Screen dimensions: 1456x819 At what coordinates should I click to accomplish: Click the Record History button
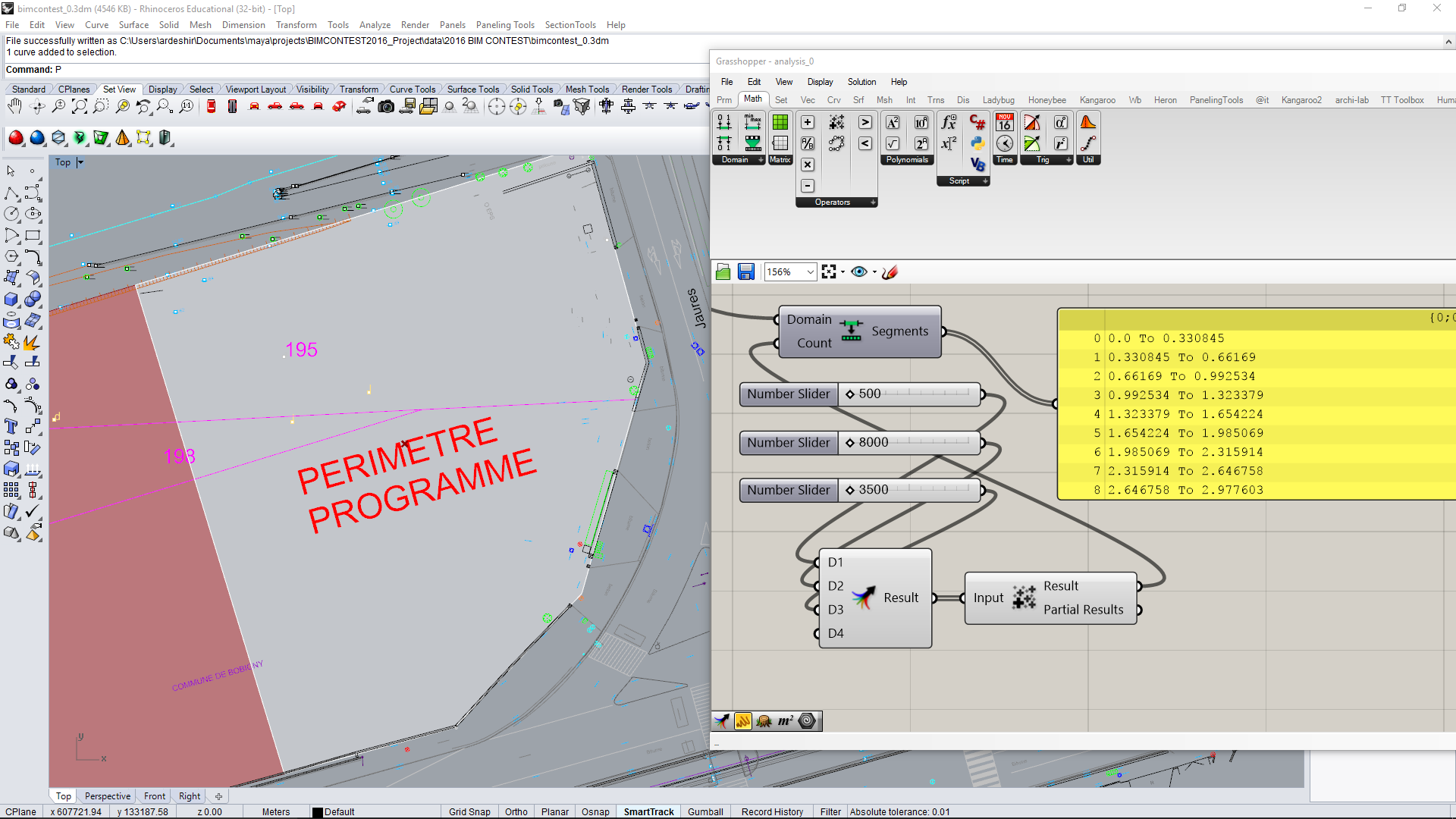point(772,811)
